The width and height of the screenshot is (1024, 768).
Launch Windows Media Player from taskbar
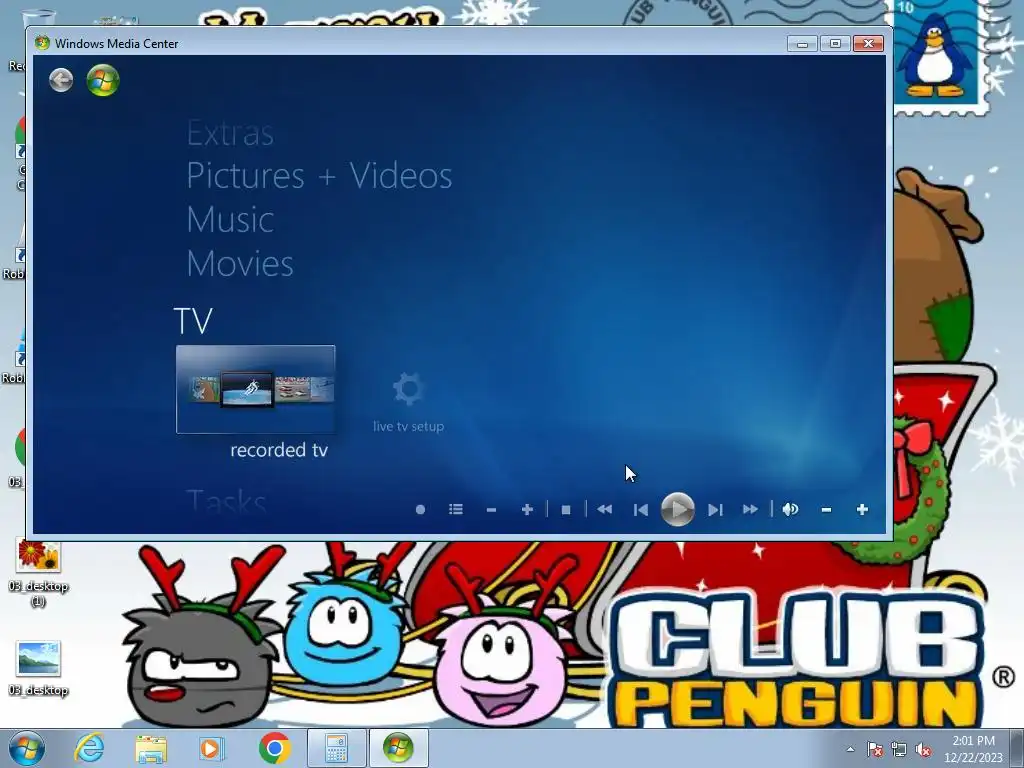[212, 748]
